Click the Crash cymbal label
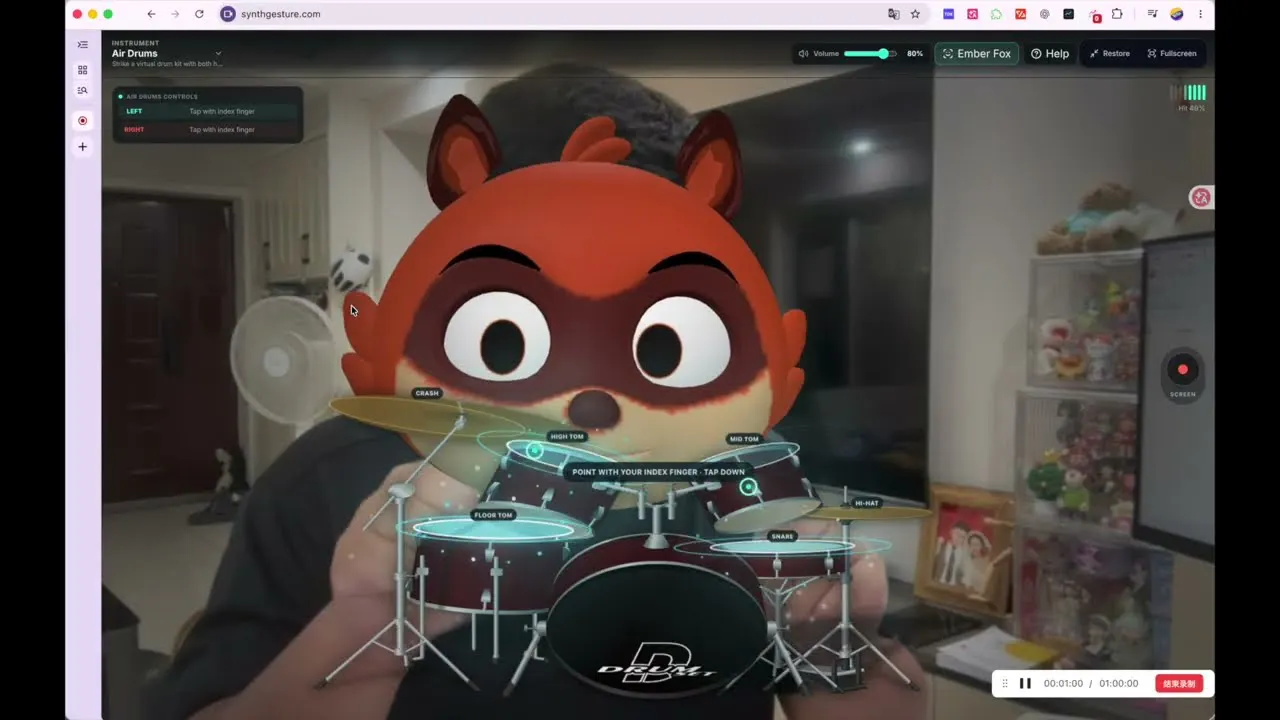The width and height of the screenshot is (1280, 720). pos(427,393)
